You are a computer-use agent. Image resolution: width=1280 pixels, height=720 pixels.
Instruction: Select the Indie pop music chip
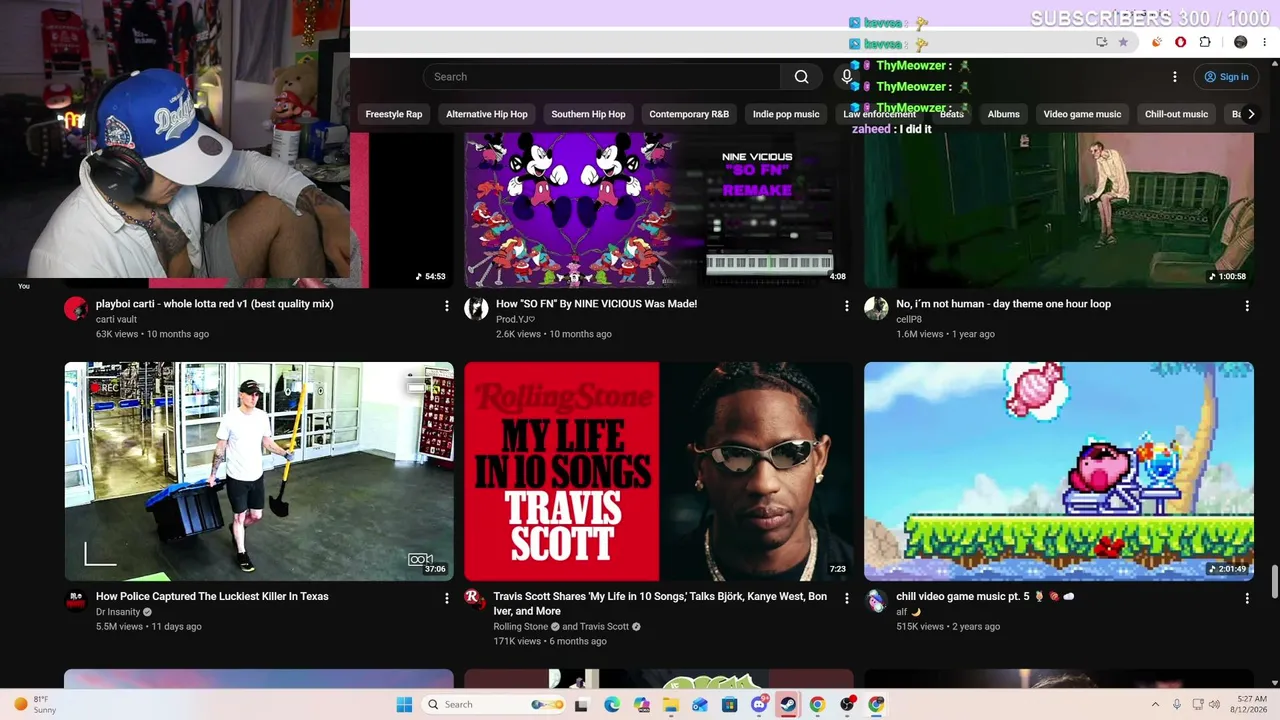pyautogui.click(x=786, y=114)
